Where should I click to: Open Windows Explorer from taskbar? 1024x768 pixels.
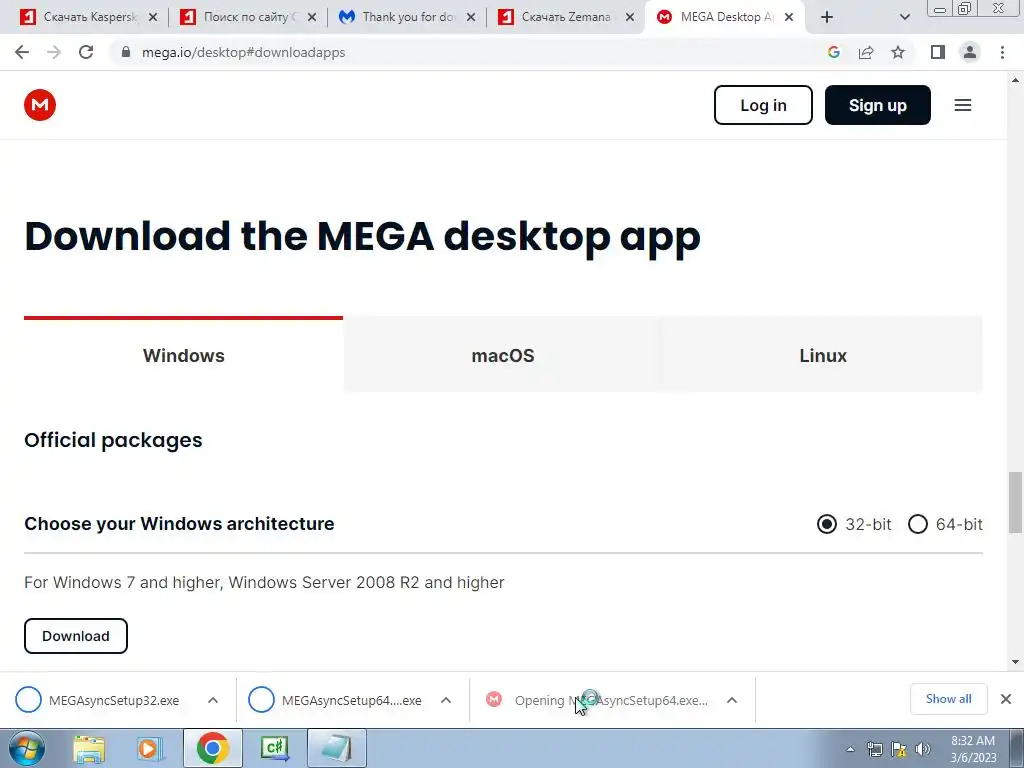click(89, 748)
